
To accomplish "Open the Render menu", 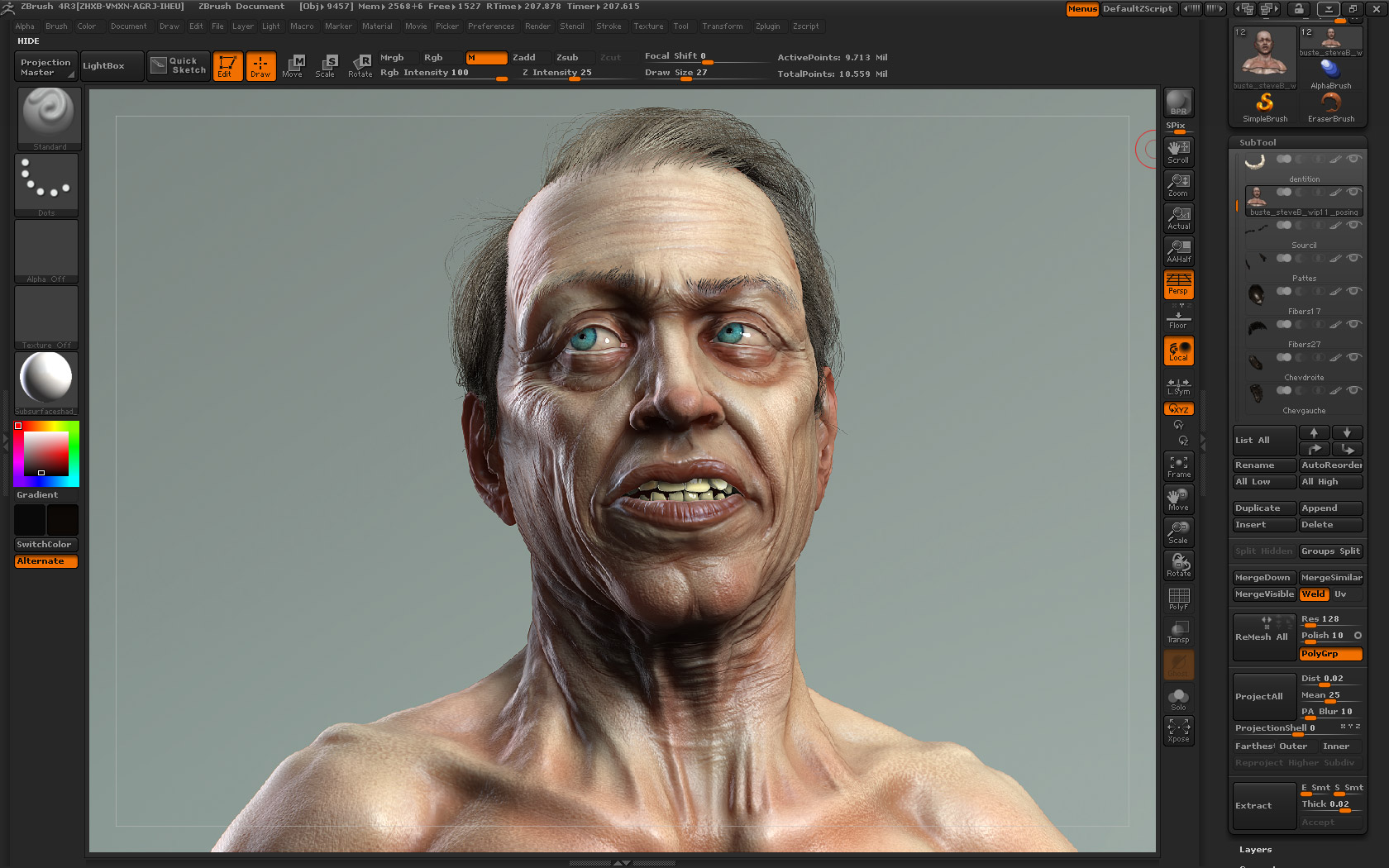I will coord(537,26).
